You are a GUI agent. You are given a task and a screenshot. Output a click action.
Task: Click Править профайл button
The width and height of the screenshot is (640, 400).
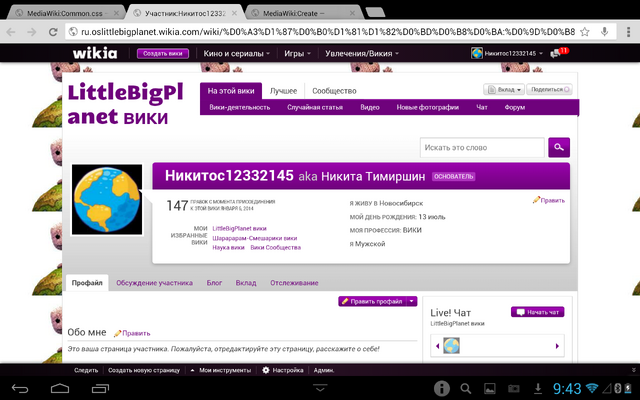(x=372, y=301)
